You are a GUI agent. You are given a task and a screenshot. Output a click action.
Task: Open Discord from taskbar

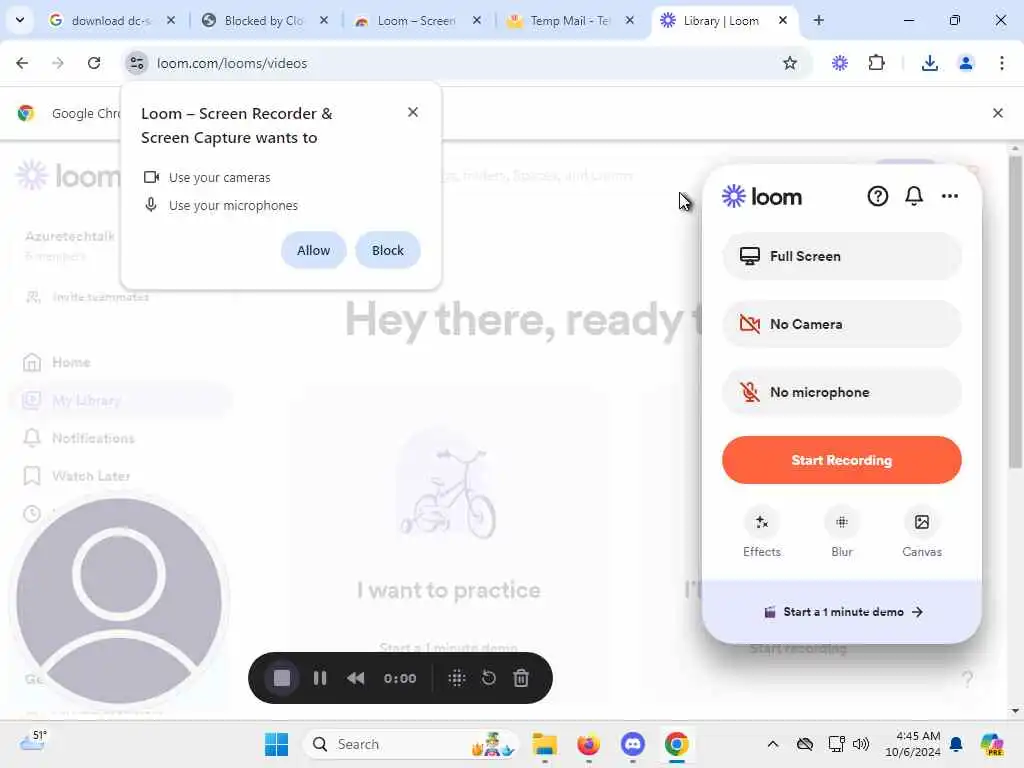coord(632,744)
